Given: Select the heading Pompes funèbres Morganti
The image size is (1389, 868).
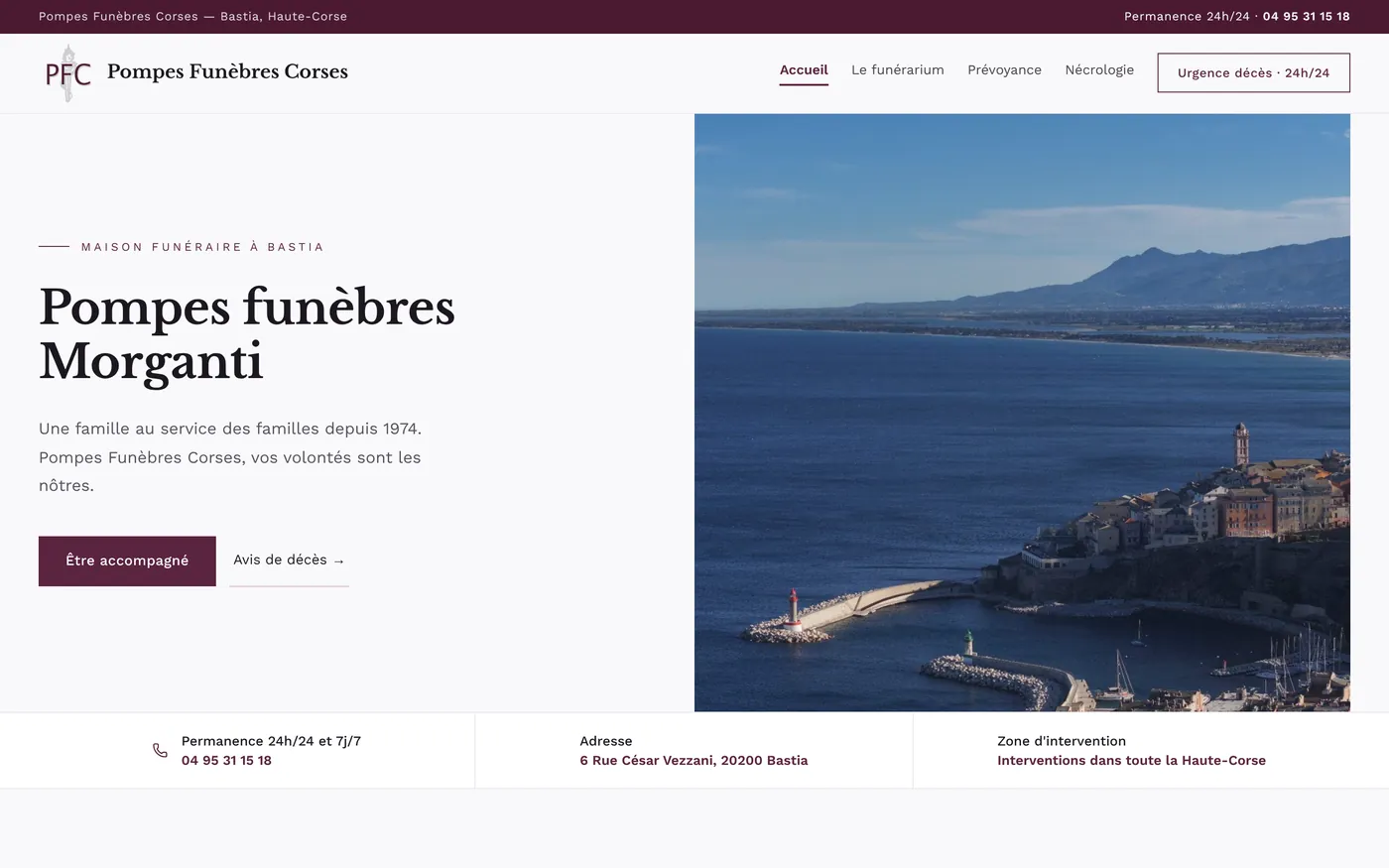Looking at the screenshot, I should pos(247,333).
